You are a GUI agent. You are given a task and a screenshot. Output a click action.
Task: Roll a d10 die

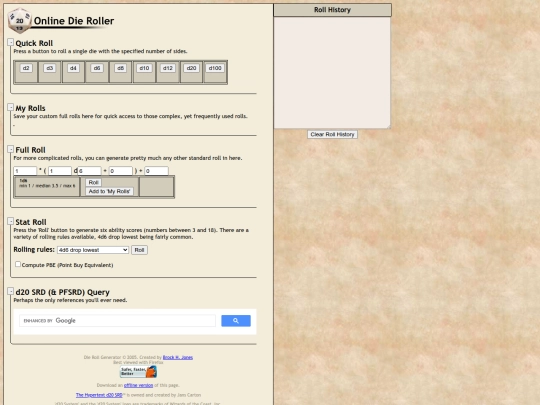(144, 68)
